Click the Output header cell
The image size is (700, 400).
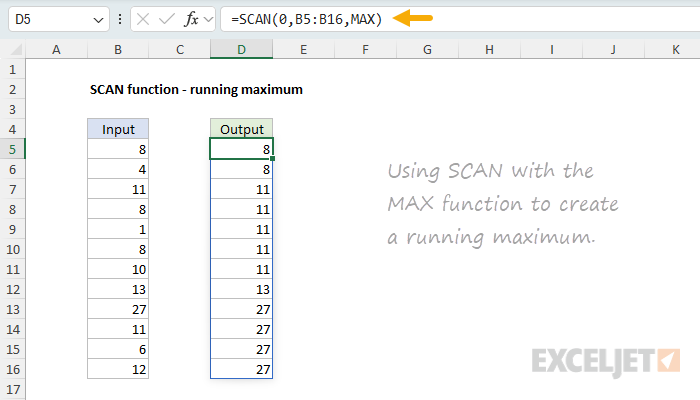pos(241,129)
